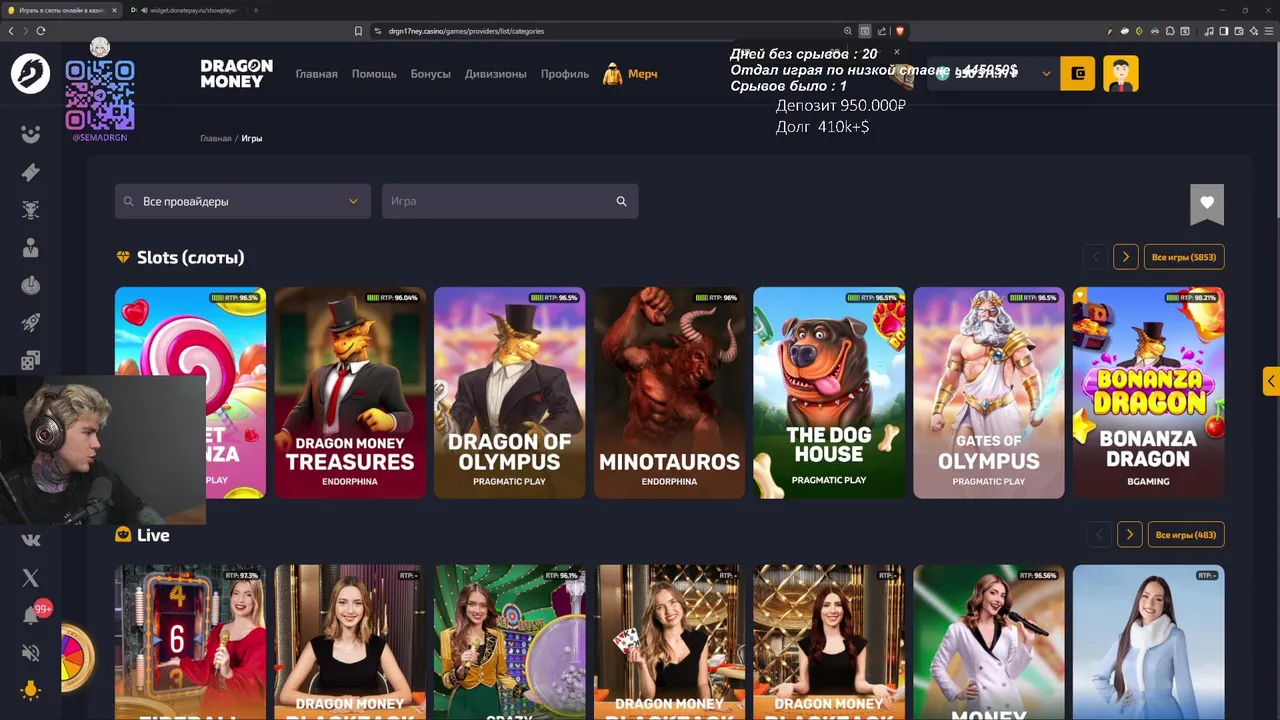Open the Minotauros slot
Viewport: 1280px width, 720px height.
coord(669,393)
